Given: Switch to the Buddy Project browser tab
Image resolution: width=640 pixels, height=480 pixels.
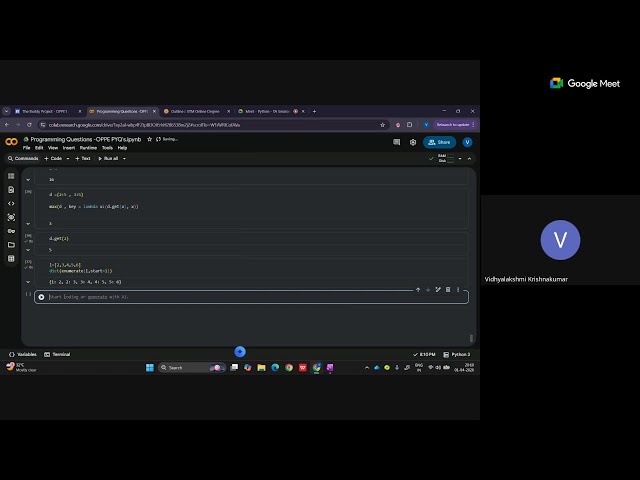Looking at the screenshot, I should pyautogui.click(x=44, y=111).
